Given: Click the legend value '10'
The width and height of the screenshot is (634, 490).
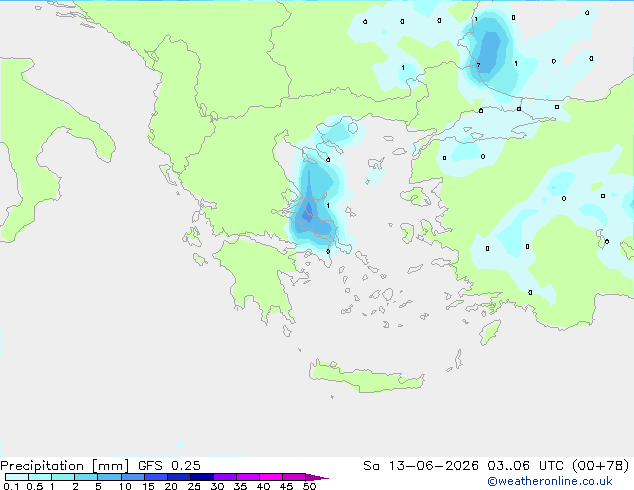Looking at the screenshot, I should point(125,486).
